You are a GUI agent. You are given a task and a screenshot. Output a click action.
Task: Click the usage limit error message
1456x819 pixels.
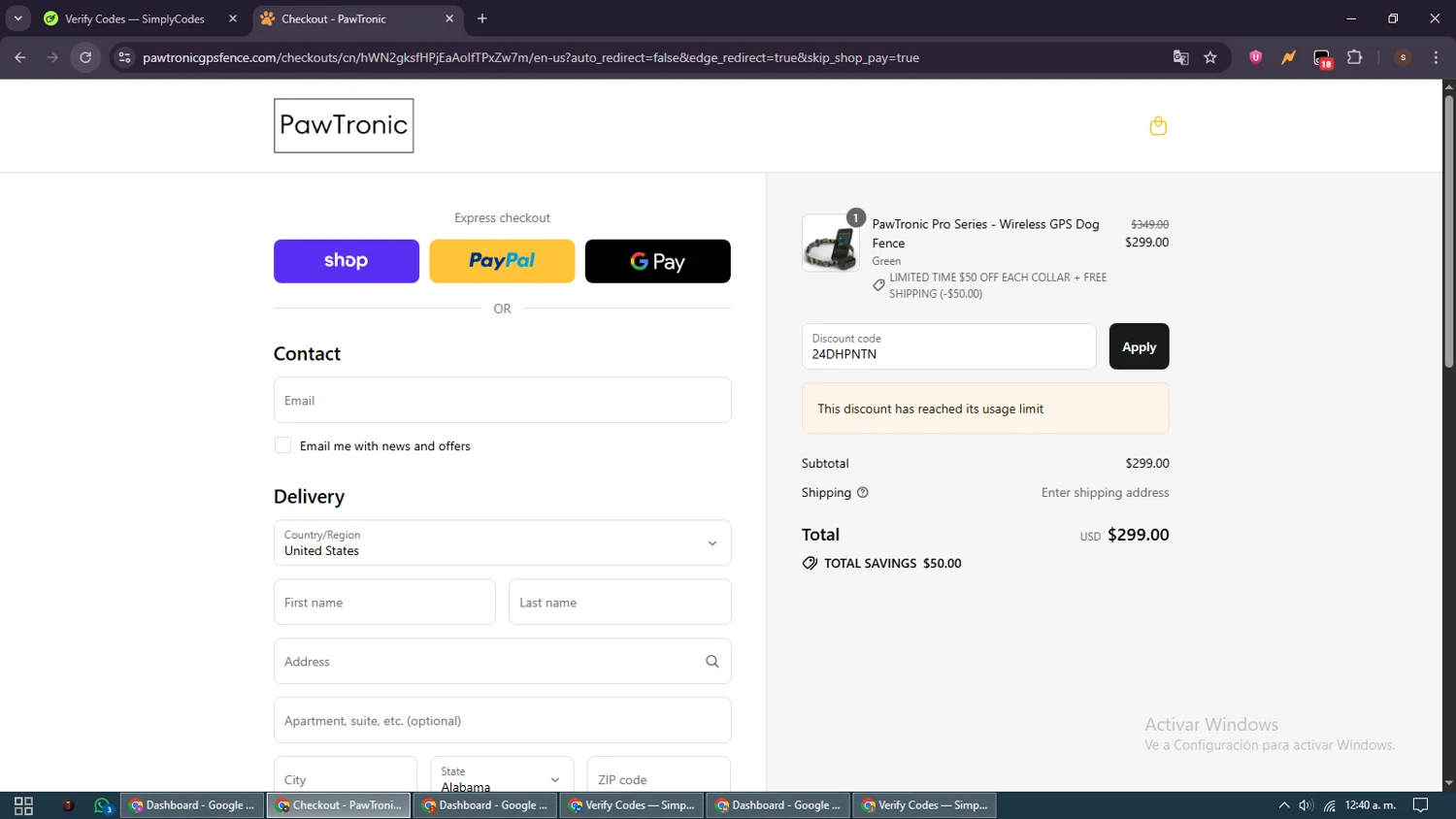click(x=985, y=409)
